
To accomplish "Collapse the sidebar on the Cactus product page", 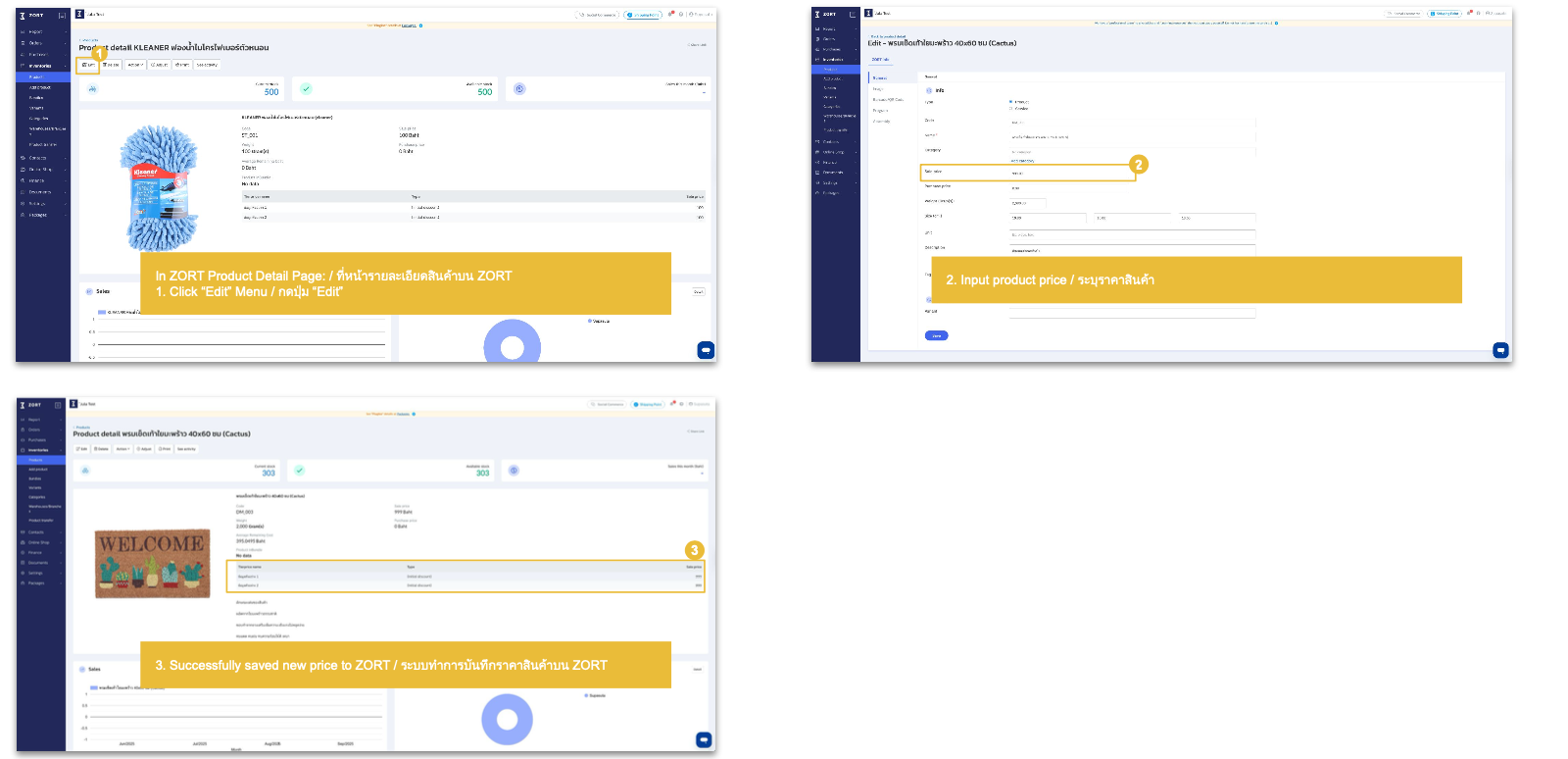I will pos(58,405).
